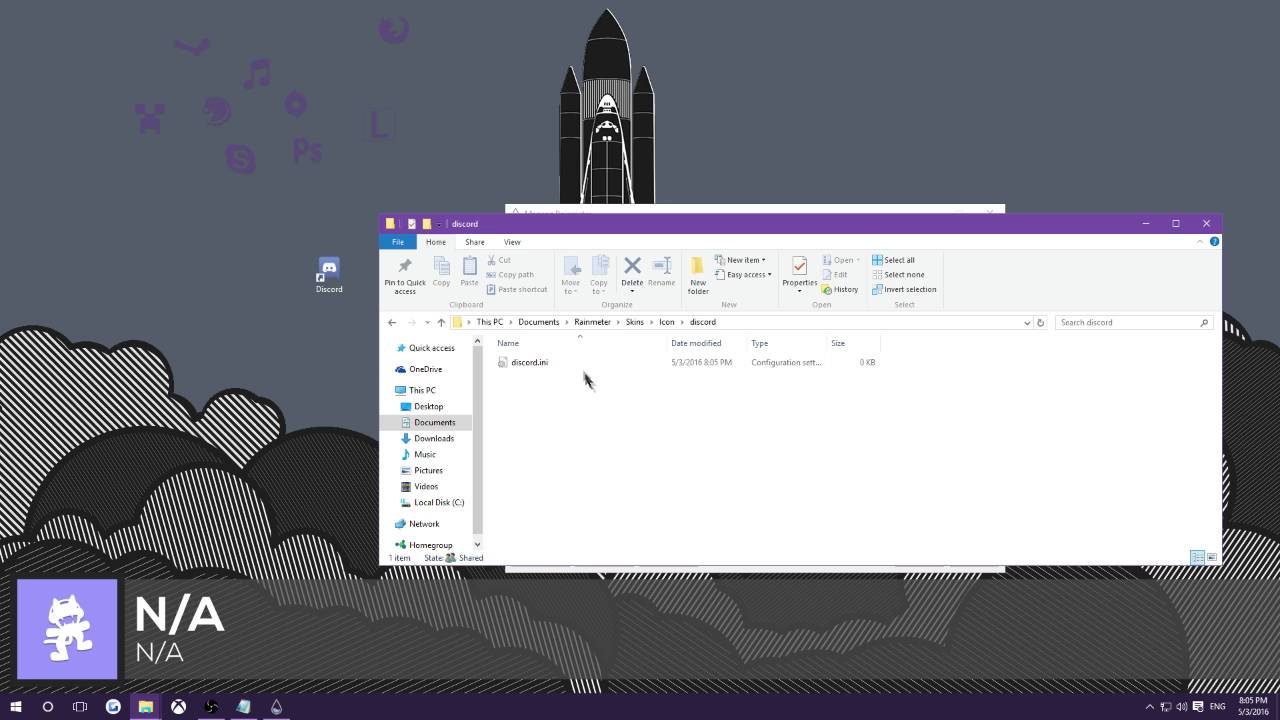The width and height of the screenshot is (1280, 720).
Task: Click Rainmeter in the address path
Action: coord(592,322)
